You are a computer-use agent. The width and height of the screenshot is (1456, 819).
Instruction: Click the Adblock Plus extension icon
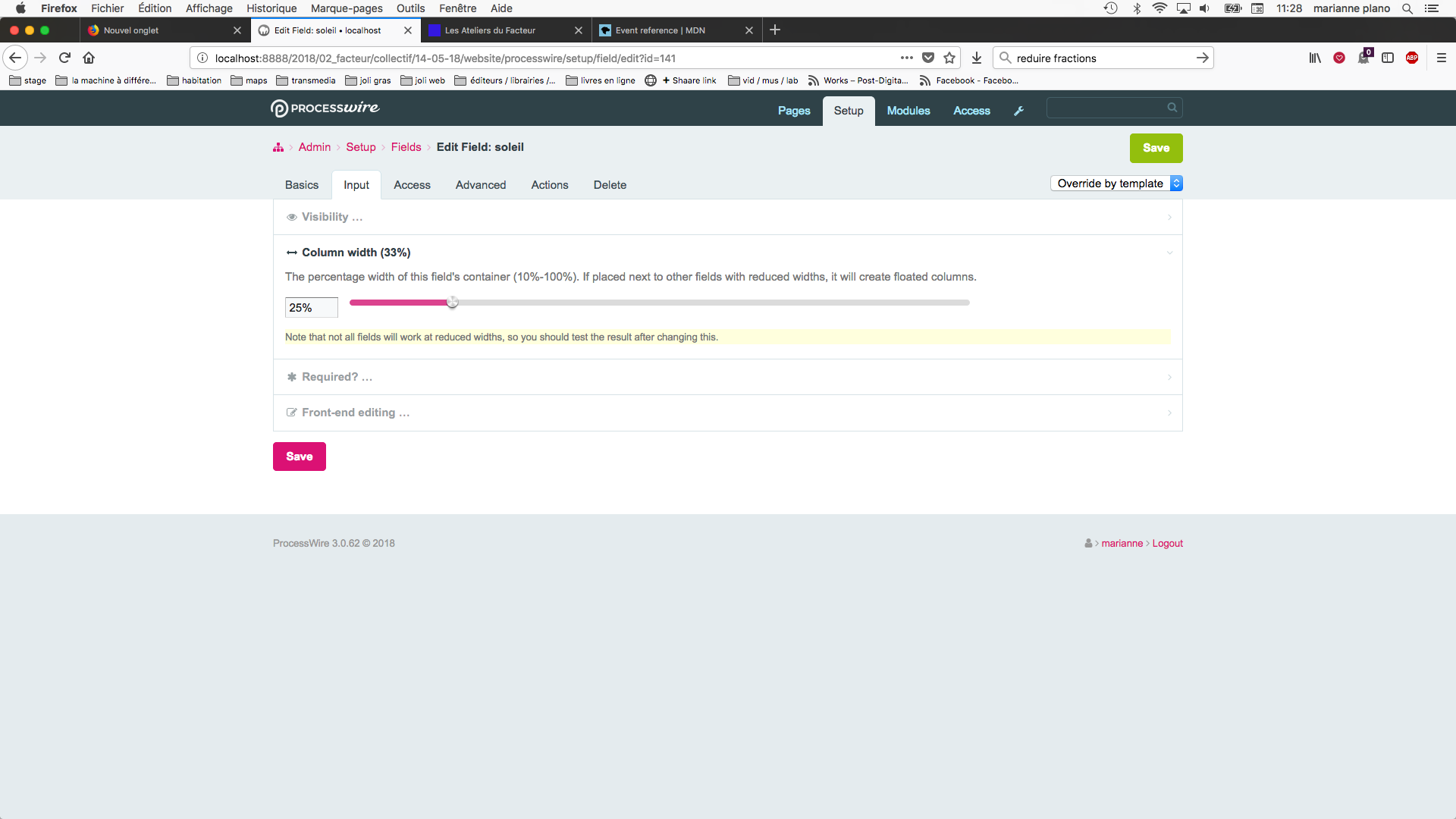click(1412, 58)
